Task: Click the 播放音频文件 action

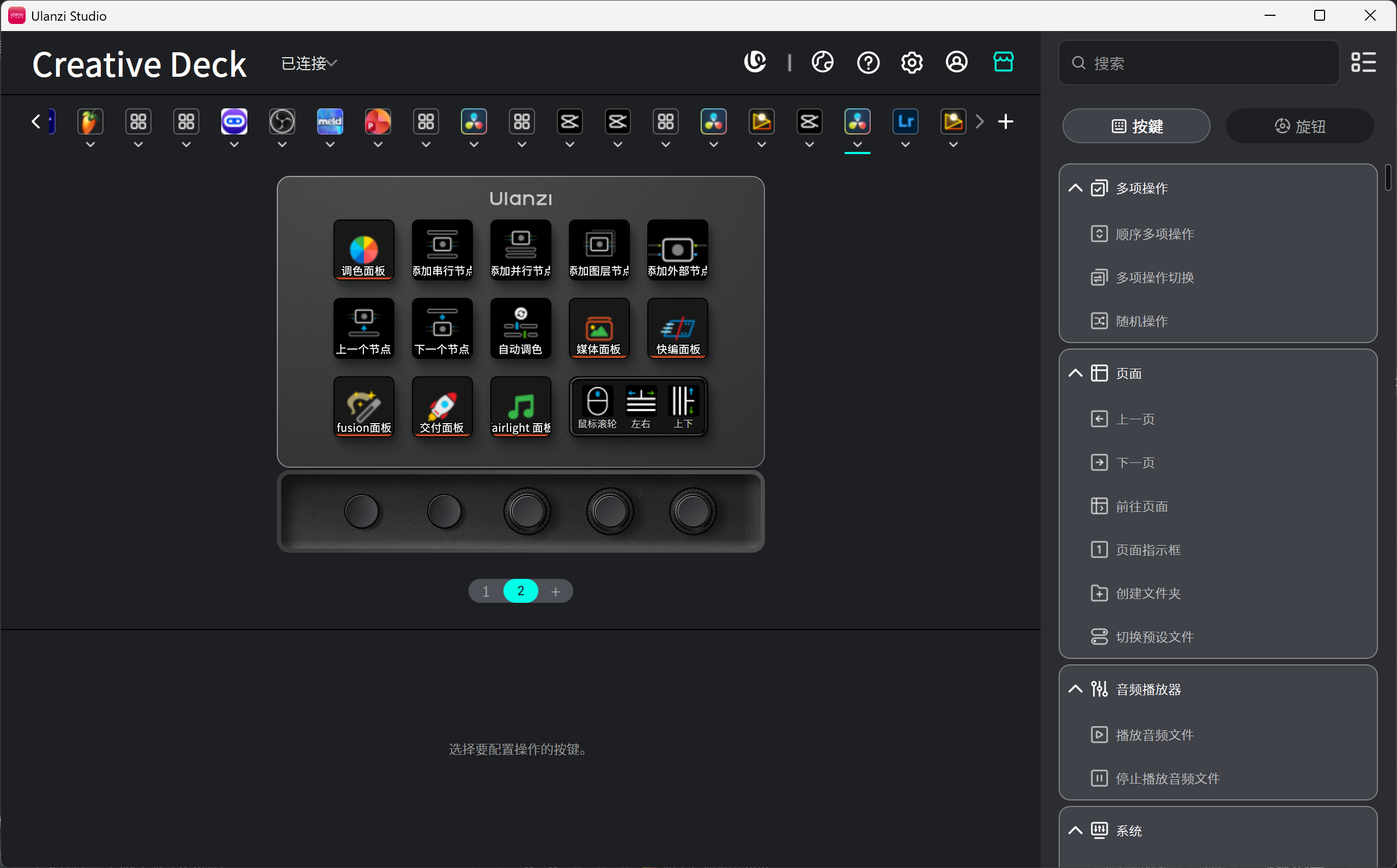Action: (1155, 735)
